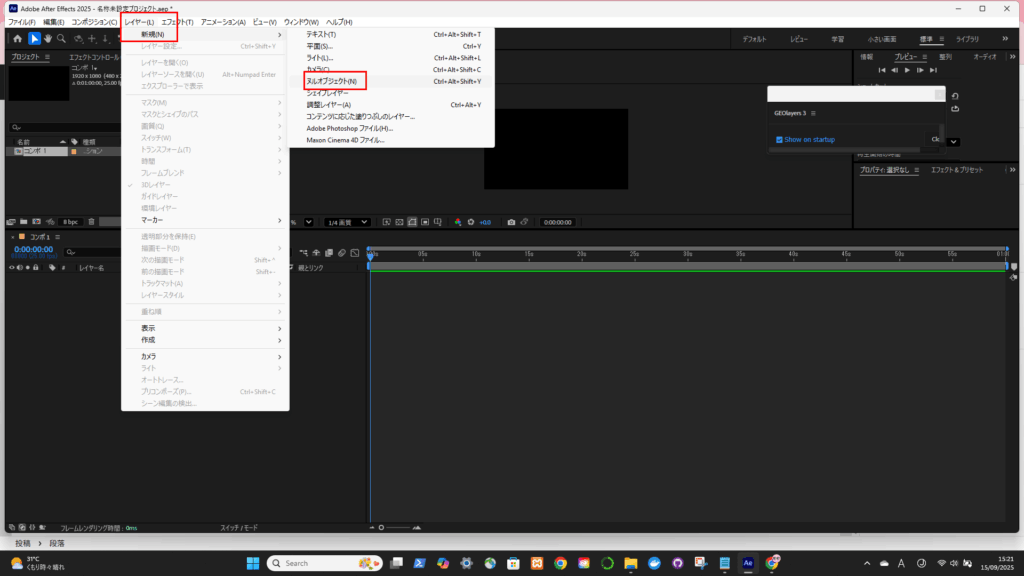The image size is (1024, 576).
Task: Uncheck the Show on startup checkbox
Action: pos(780,139)
